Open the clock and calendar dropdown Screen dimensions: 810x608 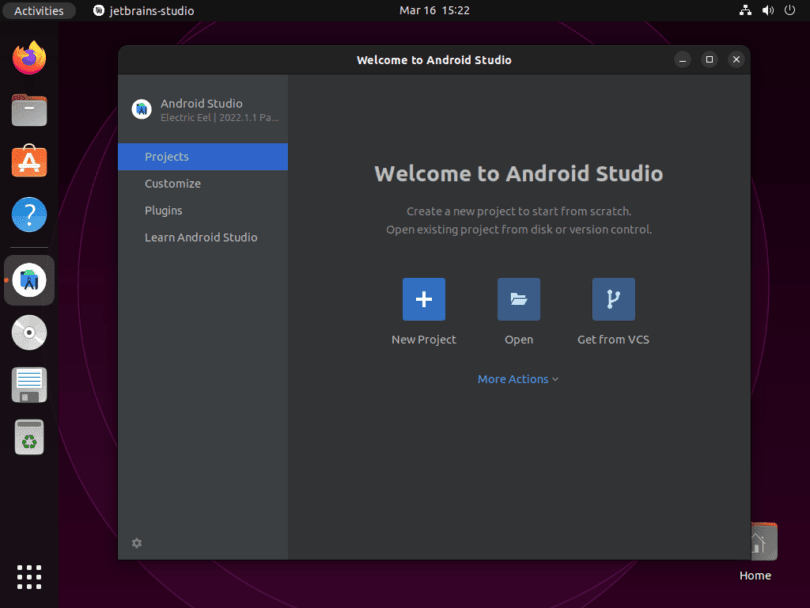pos(434,10)
